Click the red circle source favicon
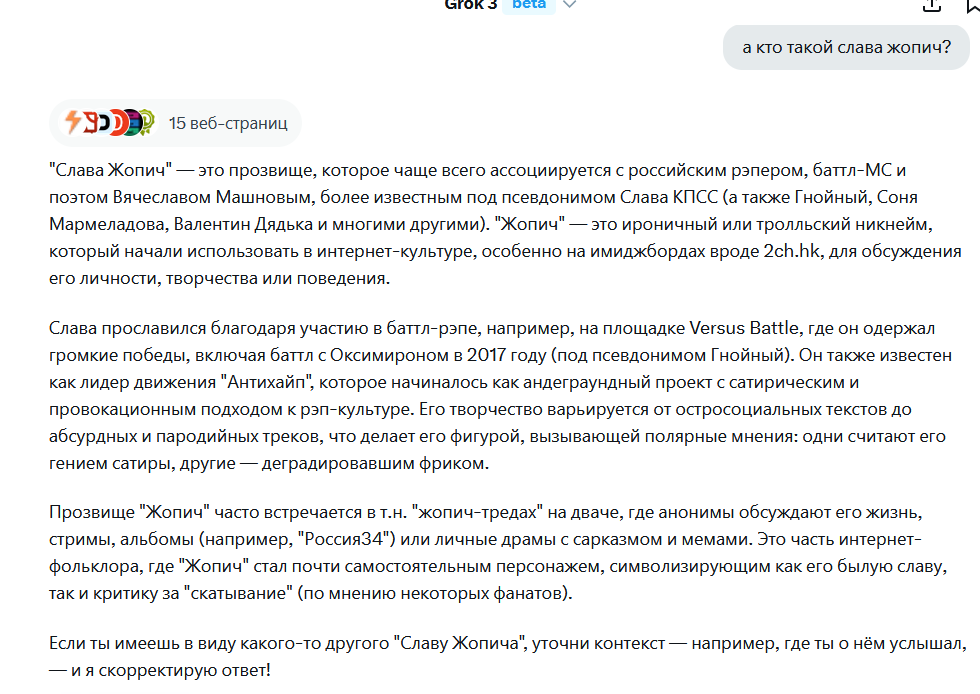 pos(119,122)
